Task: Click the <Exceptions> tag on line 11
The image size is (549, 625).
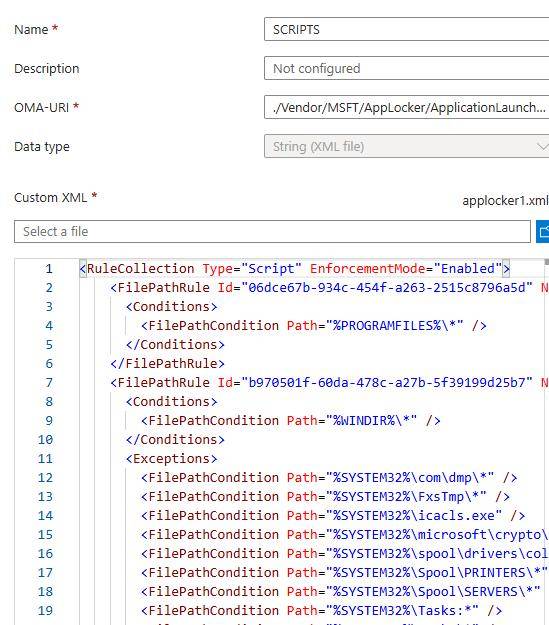Action: [x=171, y=459]
